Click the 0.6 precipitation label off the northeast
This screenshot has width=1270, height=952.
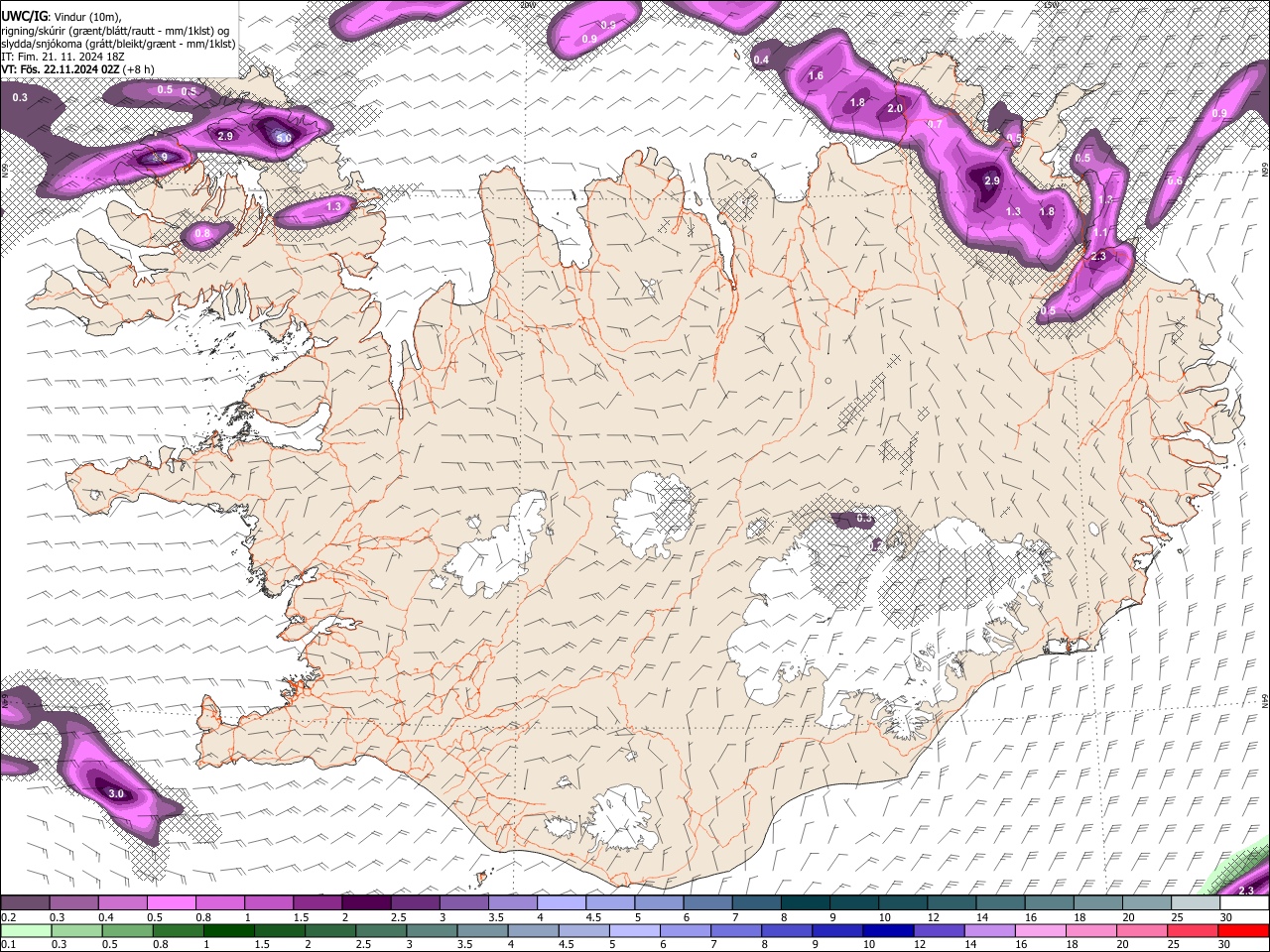pos(1175,181)
